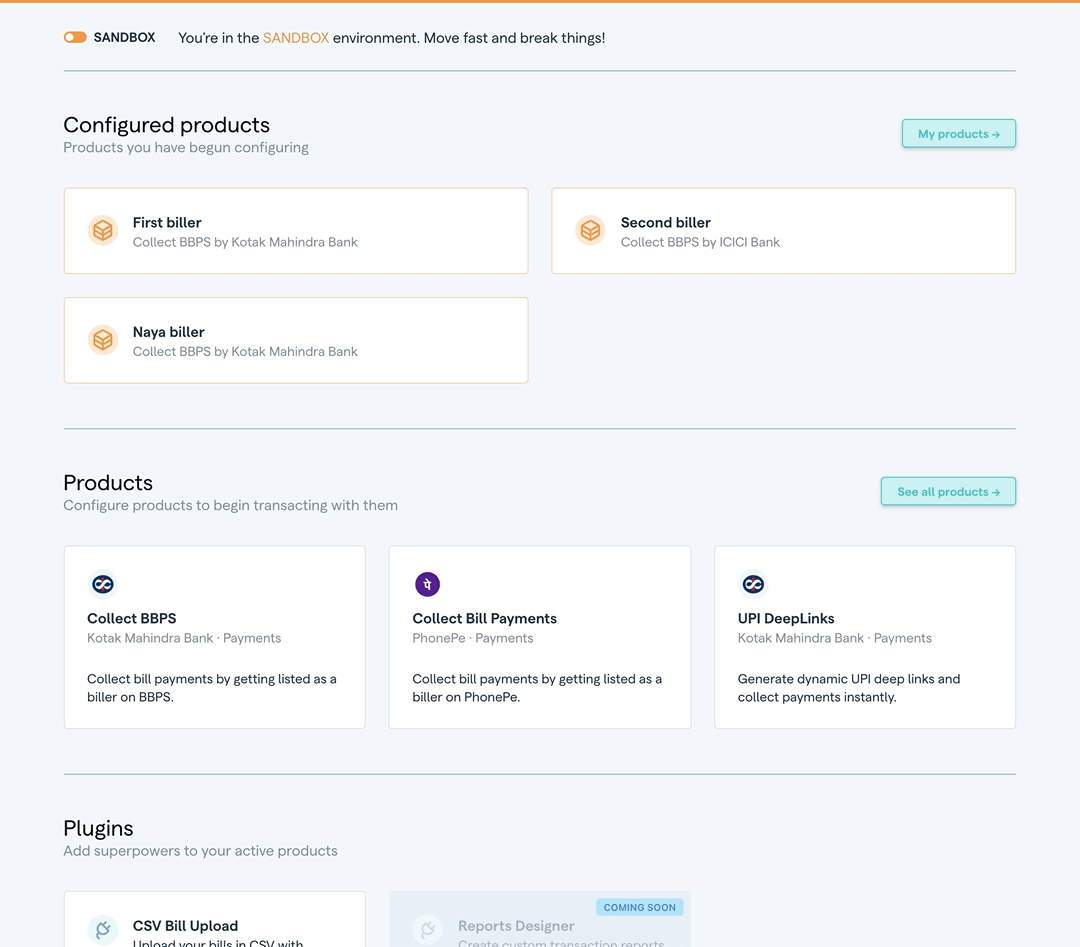
Task: Click the CSV Bill Upload plug icon
Action: pyautogui.click(x=103, y=929)
